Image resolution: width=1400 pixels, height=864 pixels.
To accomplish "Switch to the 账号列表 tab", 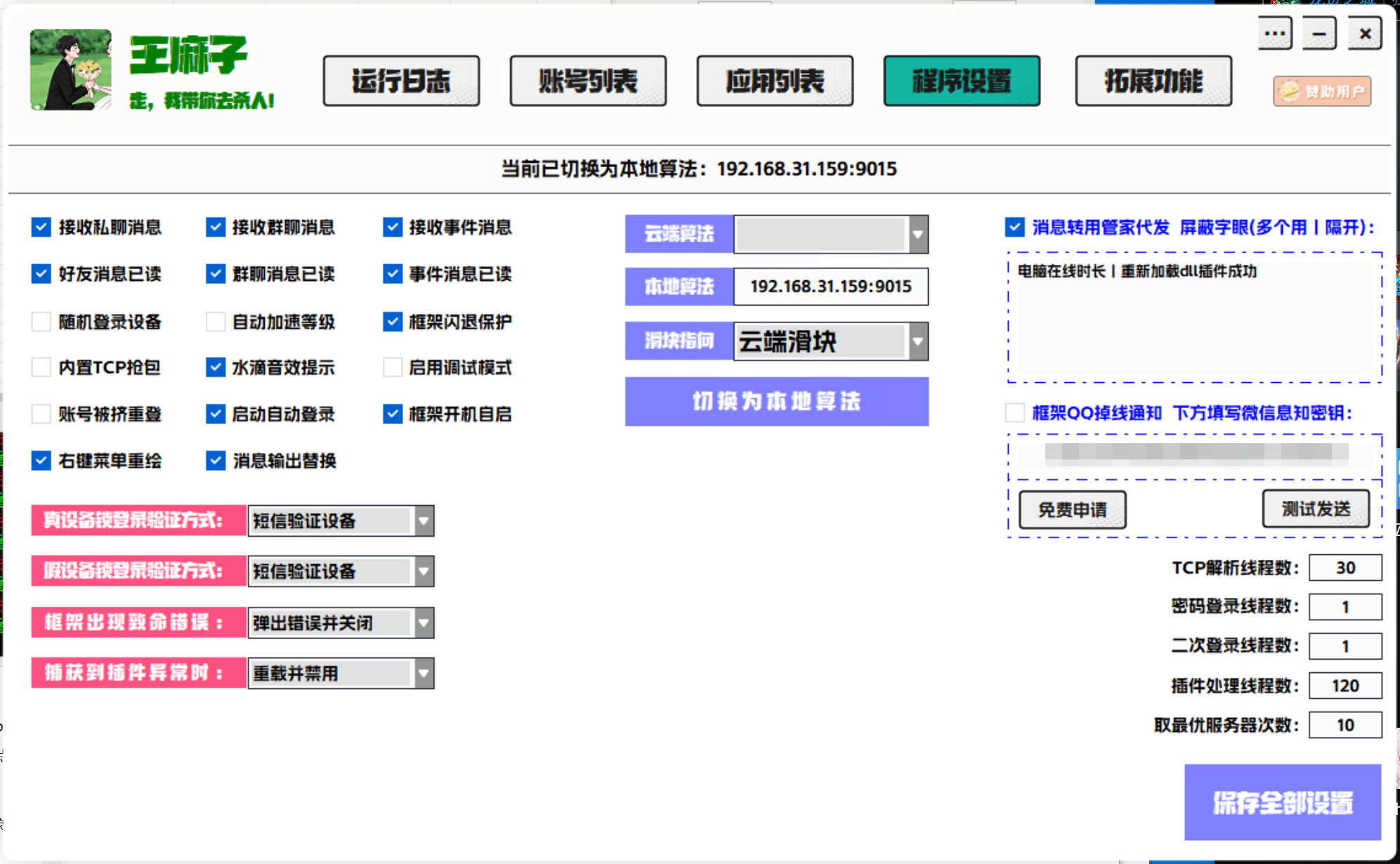I will click(588, 80).
